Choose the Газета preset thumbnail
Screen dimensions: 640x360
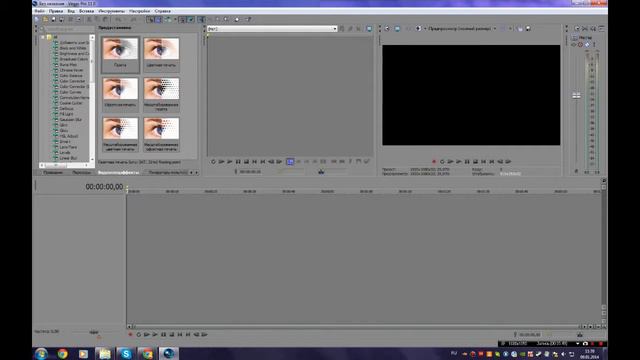[120, 54]
